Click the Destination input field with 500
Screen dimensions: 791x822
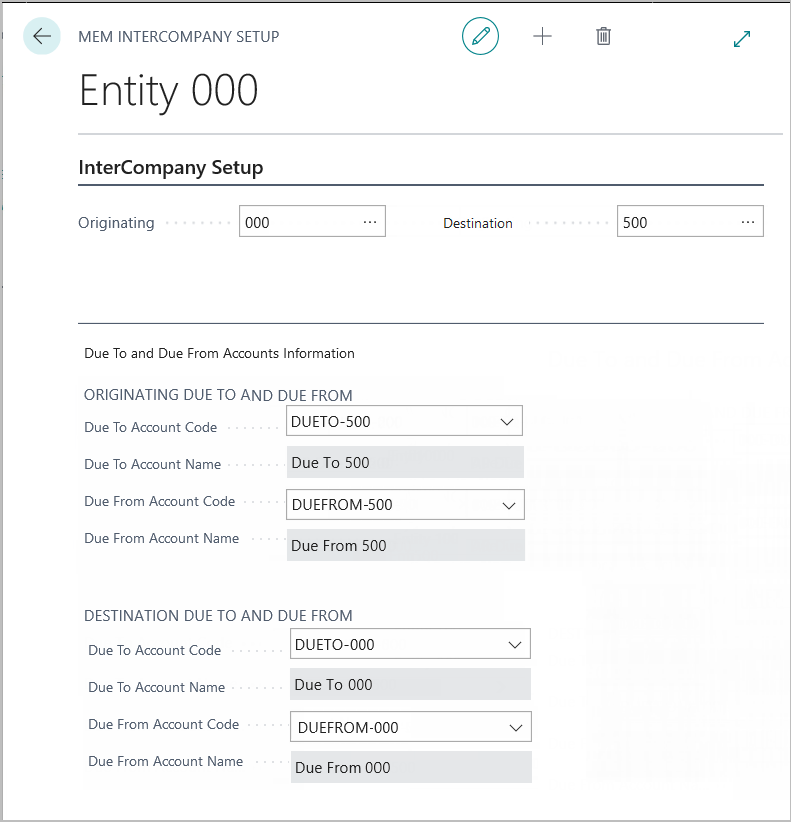pyautogui.click(x=675, y=222)
